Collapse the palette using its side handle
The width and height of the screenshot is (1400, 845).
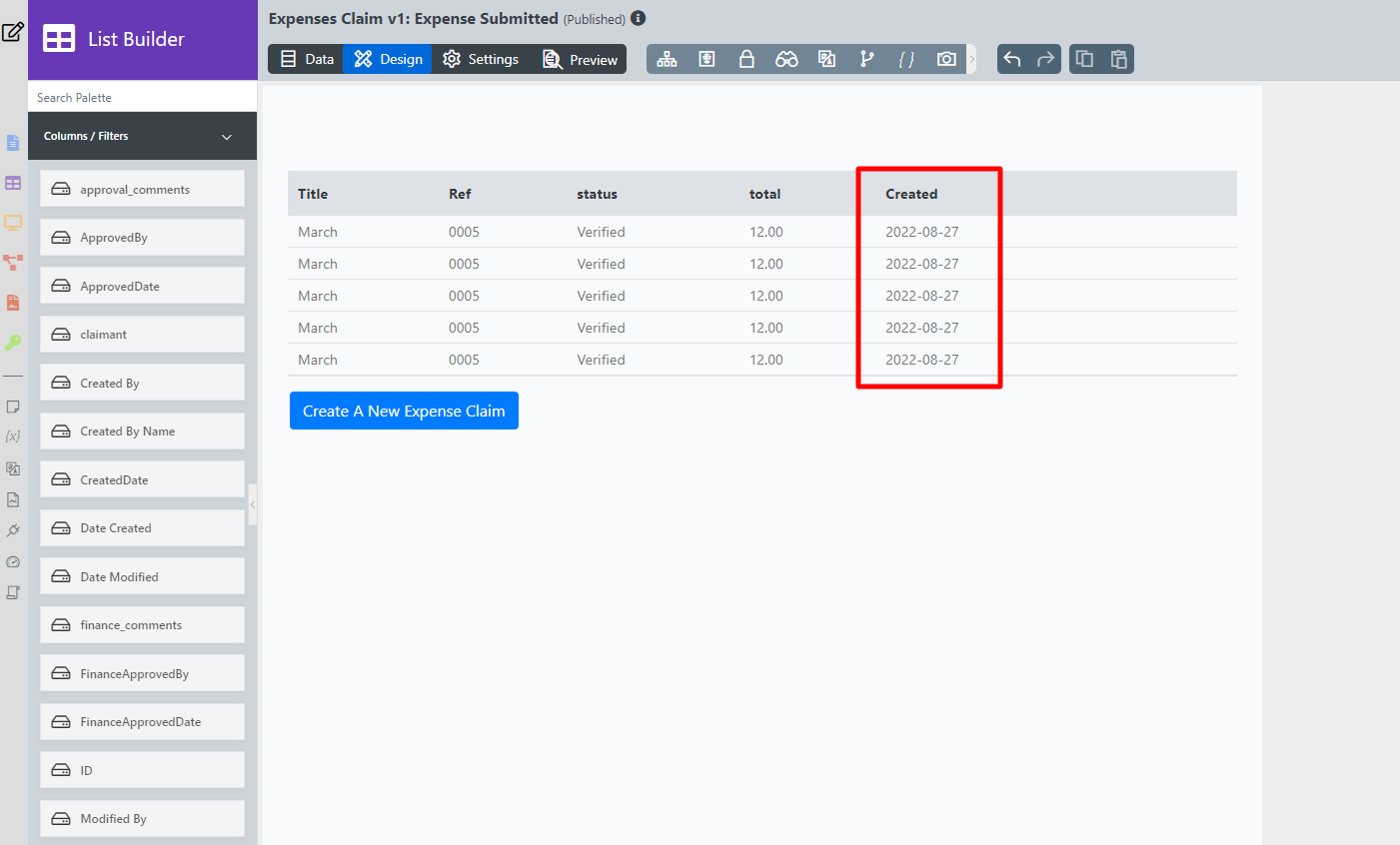[253, 504]
